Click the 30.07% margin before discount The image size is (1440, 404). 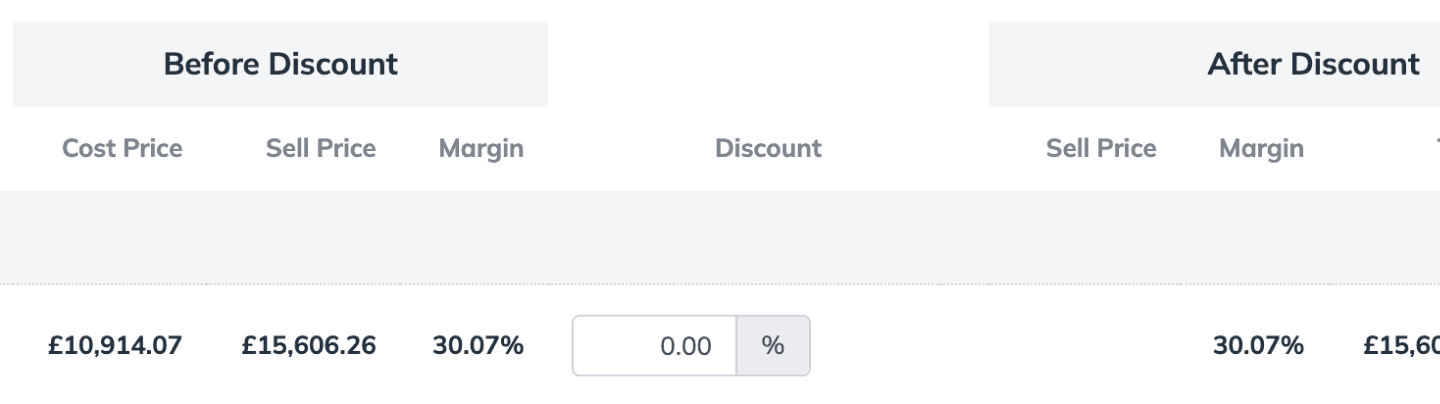tap(478, 346)
